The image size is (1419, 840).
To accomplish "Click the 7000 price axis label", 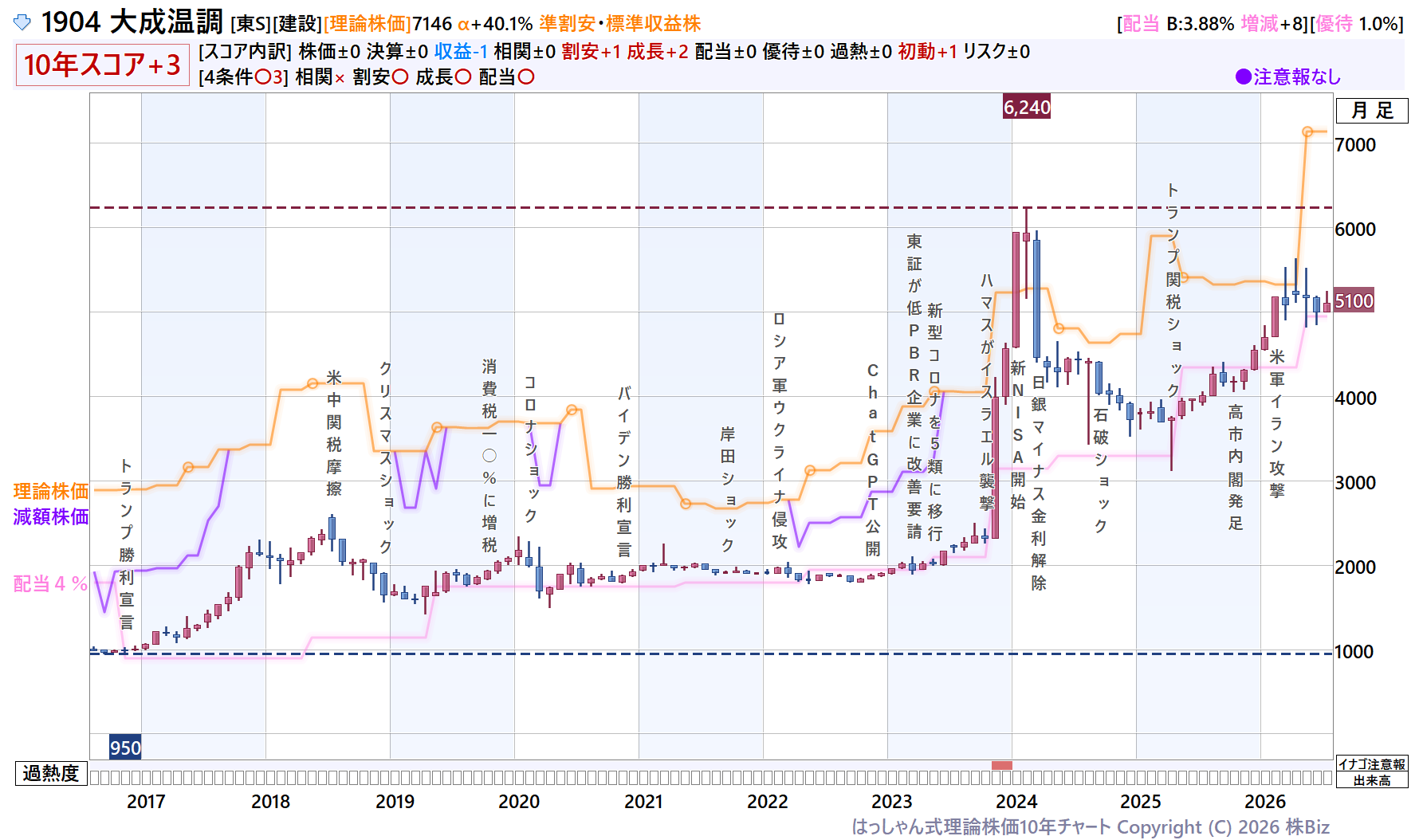I will (x=1355, y=145).
